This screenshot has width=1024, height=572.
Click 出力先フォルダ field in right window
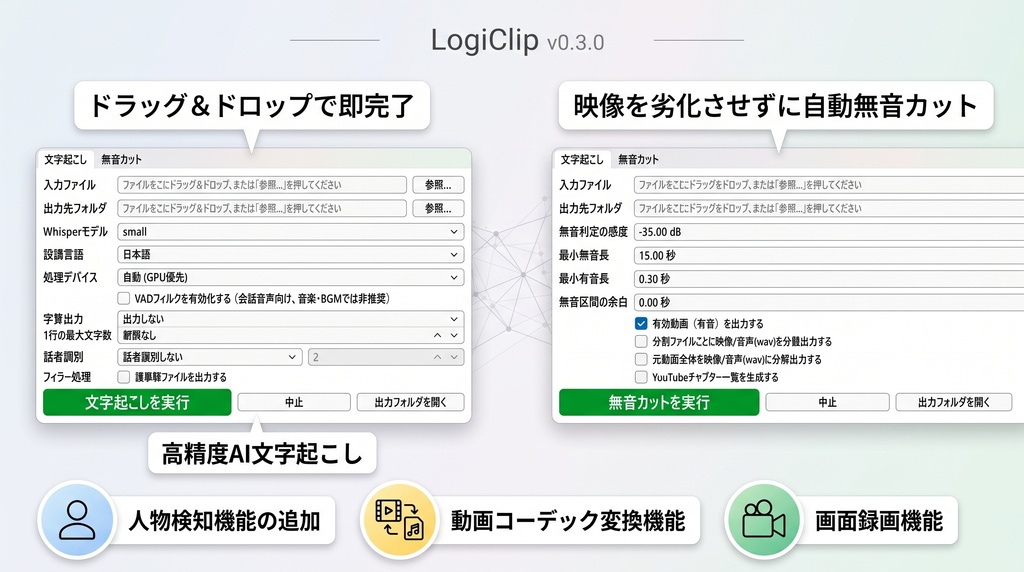pyautogui.click(x=829, y=208)
